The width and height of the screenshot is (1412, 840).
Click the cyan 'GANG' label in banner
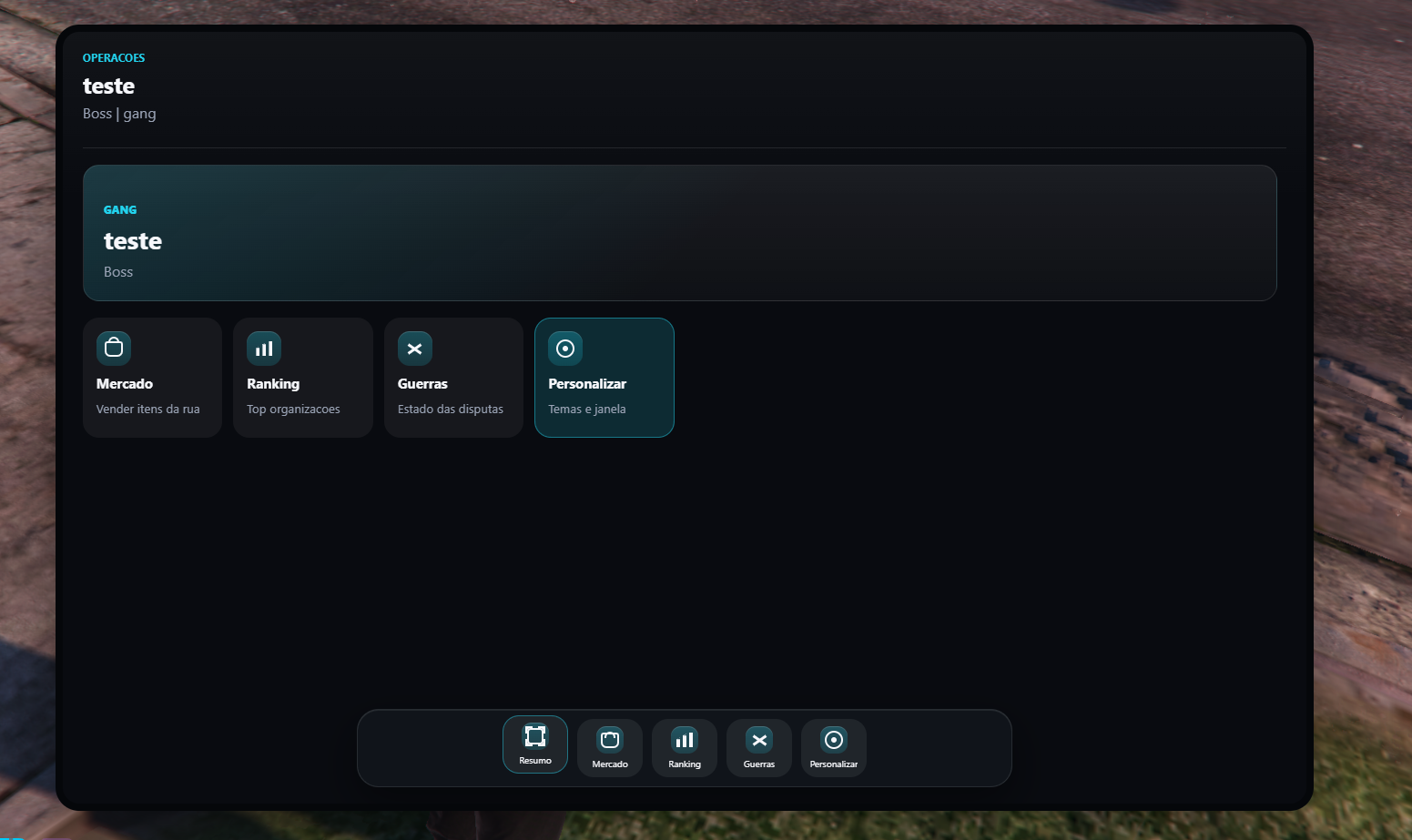pos(120,210)
